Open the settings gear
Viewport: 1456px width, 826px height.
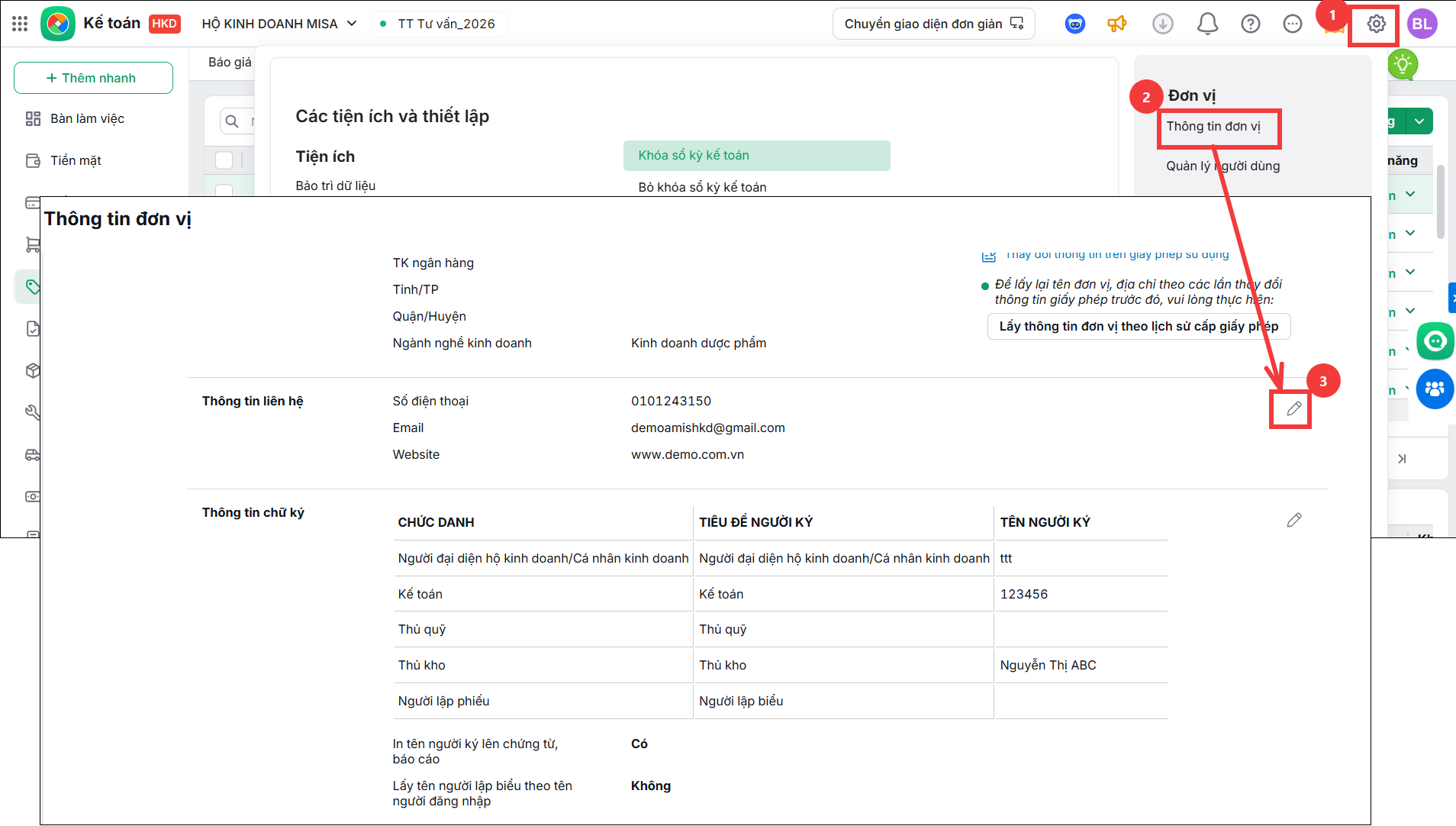pyautogui.click(x=1376, y=24)
